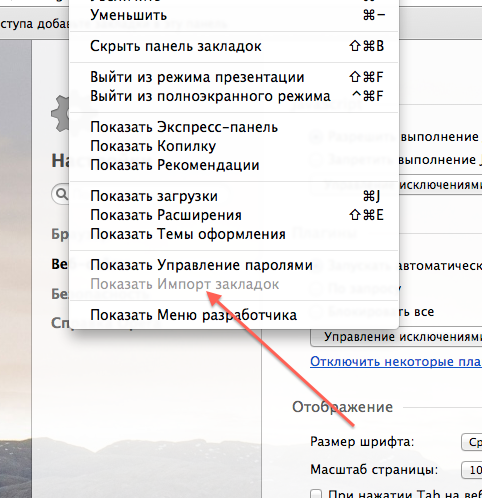Viewport: 482px width, 498px height.
Task: Select Скрыть панель закладок
Action: (234, 46)
